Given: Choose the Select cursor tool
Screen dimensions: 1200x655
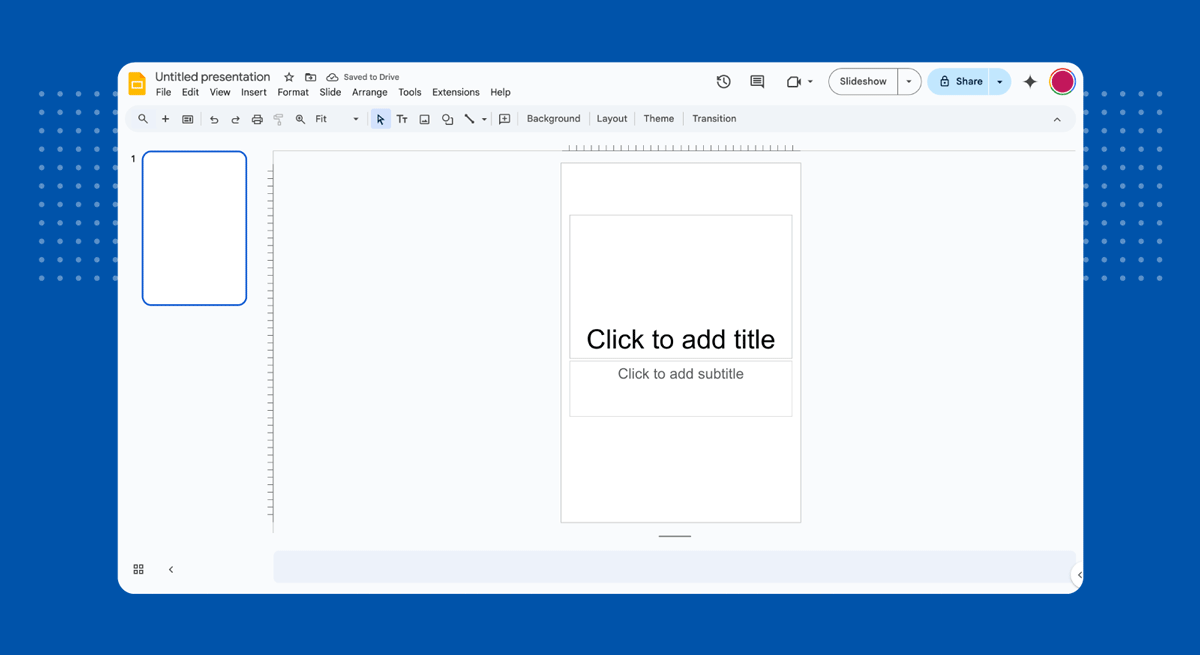Looking at the screenshot, I should pos(380,119).
